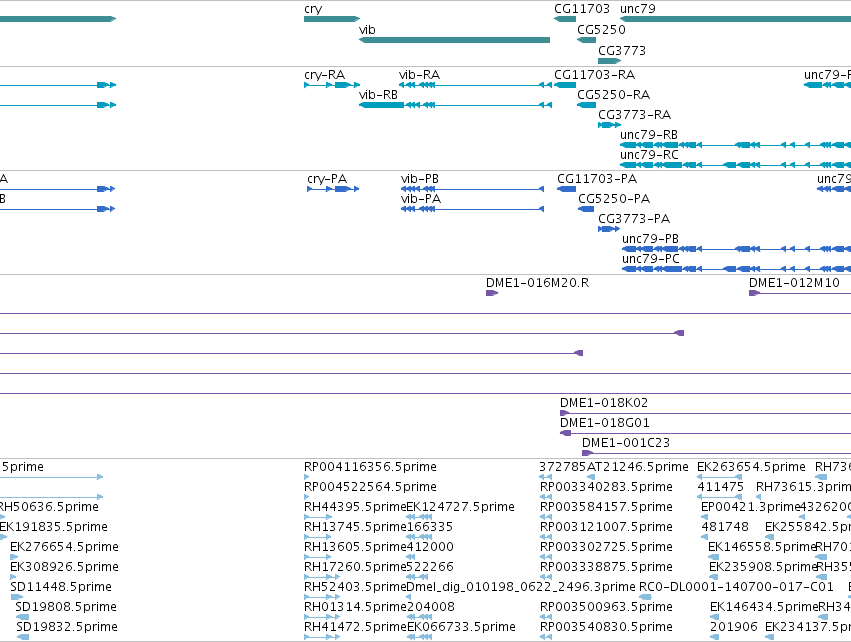
Task: Click EST EK276654.5prime
Action: [64, 548]
